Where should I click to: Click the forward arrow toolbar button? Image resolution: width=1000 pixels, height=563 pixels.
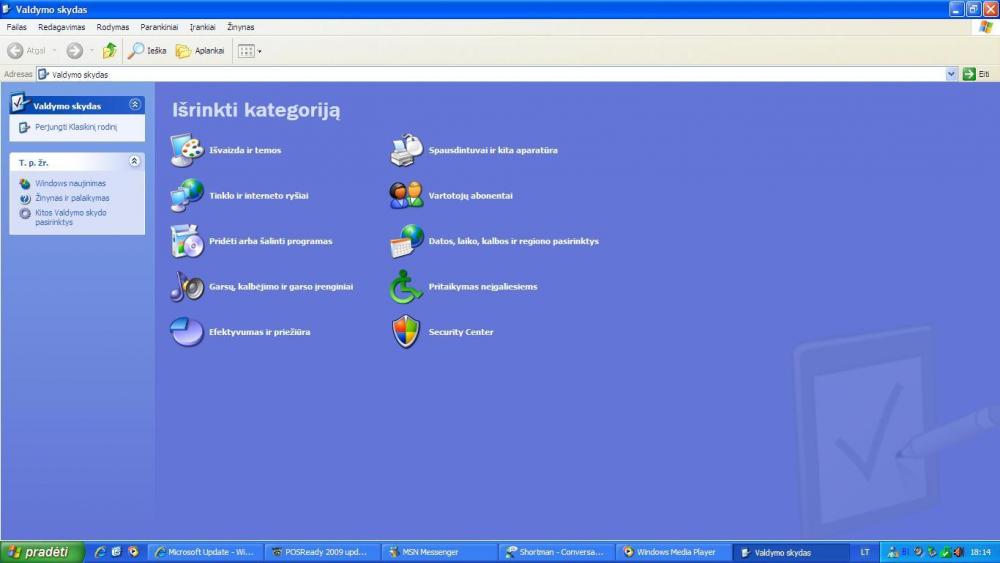point(75,50)
